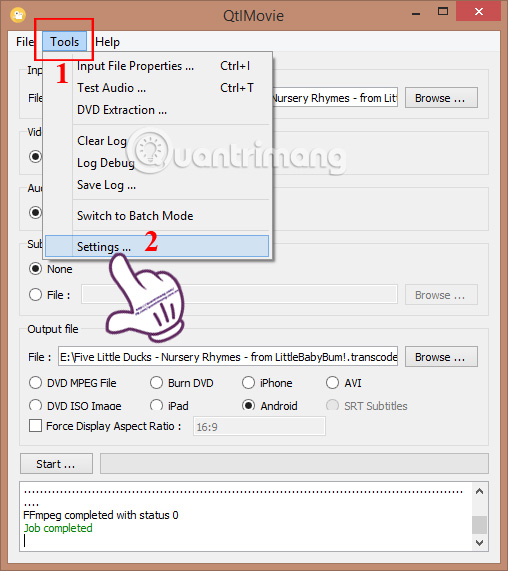Screen dimensions: 508x571
Task: Choose Input File Properties menu entry
Action: (157, 66)
